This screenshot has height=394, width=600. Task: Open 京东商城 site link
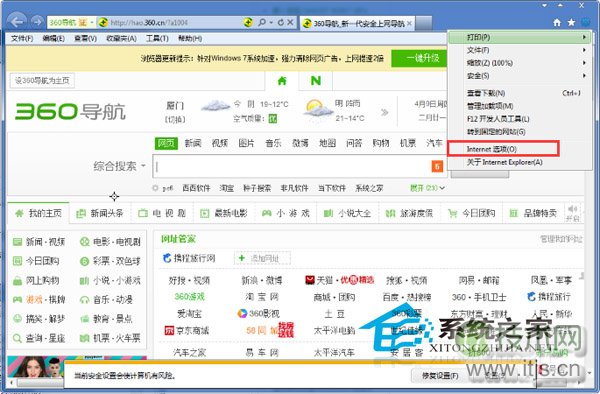click(x=187, y=330)
